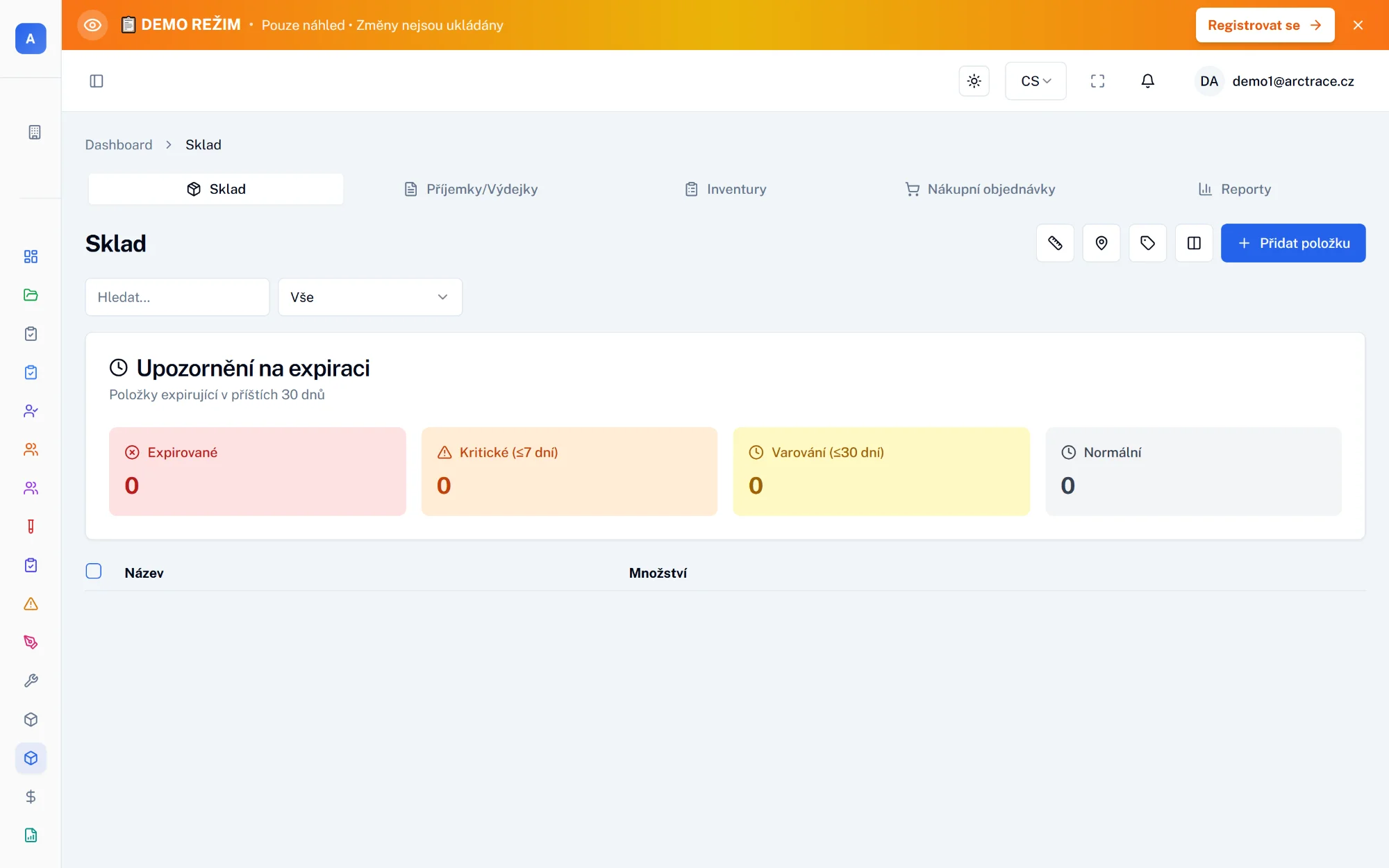This screenshot has height=868, width=1389.
Task: Click the notification bell icon
Action: click(x=1147, y=81)
